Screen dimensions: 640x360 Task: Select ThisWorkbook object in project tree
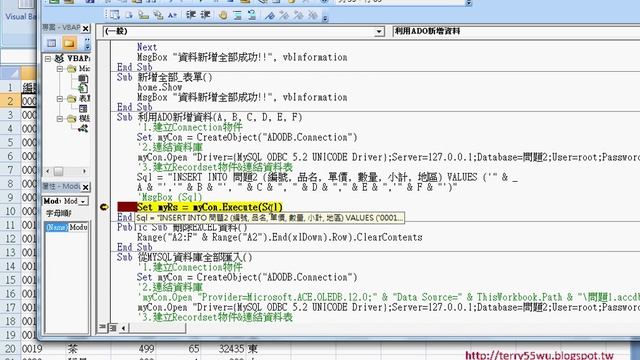pyautogui.click(x=83, y=88)
